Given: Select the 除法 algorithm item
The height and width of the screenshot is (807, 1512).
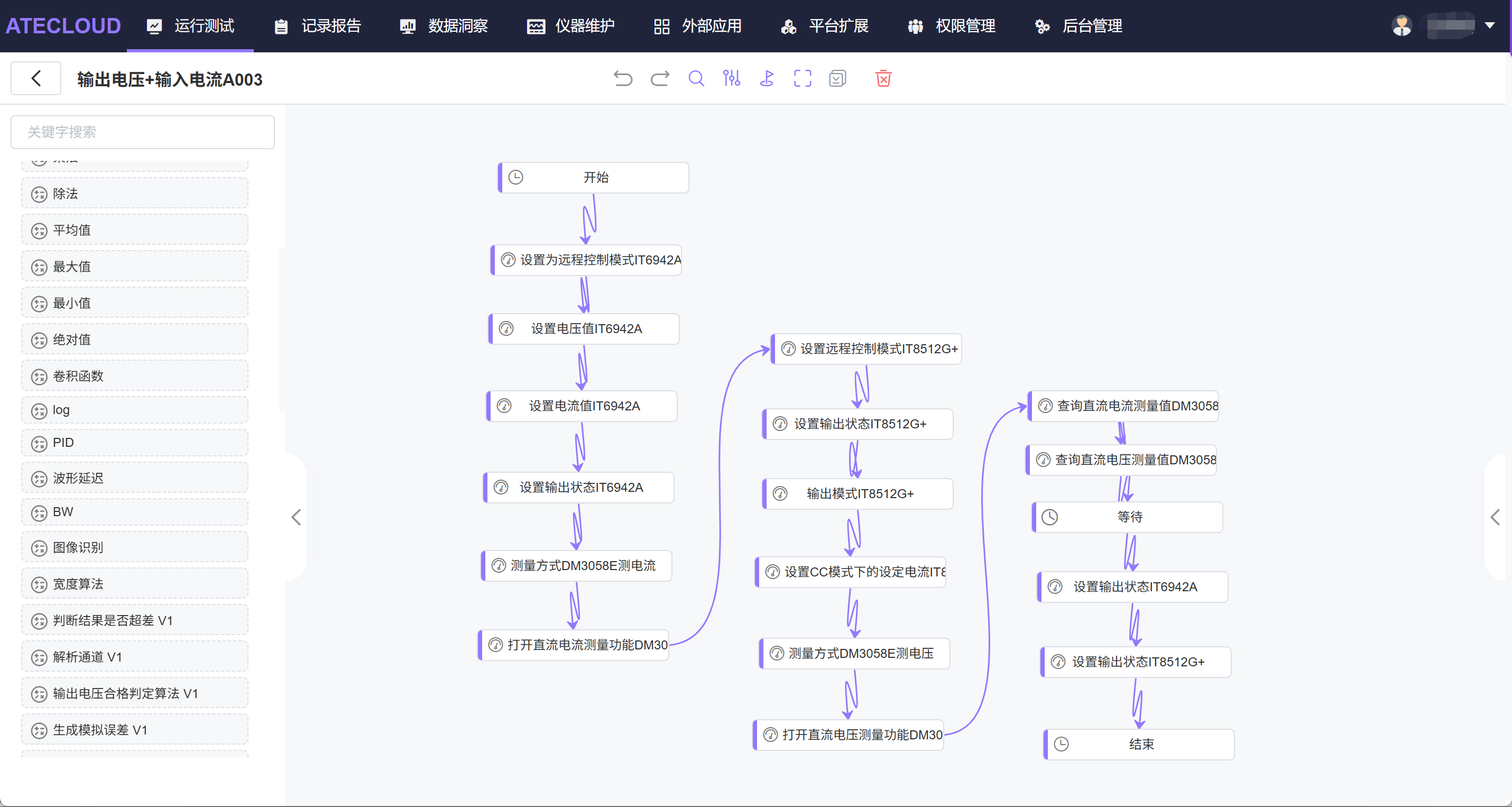Looking at the screenshot, I should tap(135, 193).
